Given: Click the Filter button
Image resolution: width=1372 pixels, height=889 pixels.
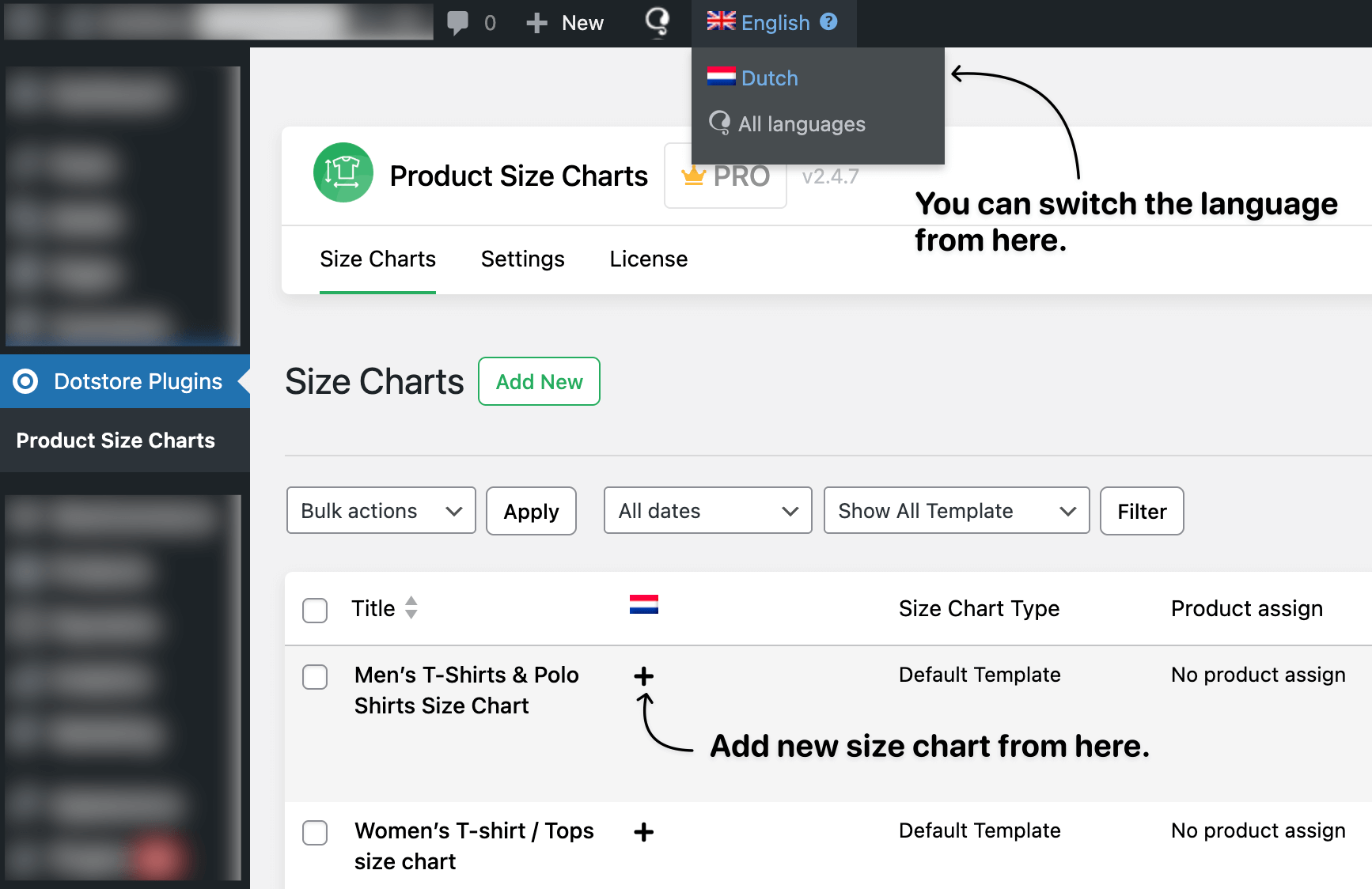Looking at the screenshot, I should (1141, 511).
